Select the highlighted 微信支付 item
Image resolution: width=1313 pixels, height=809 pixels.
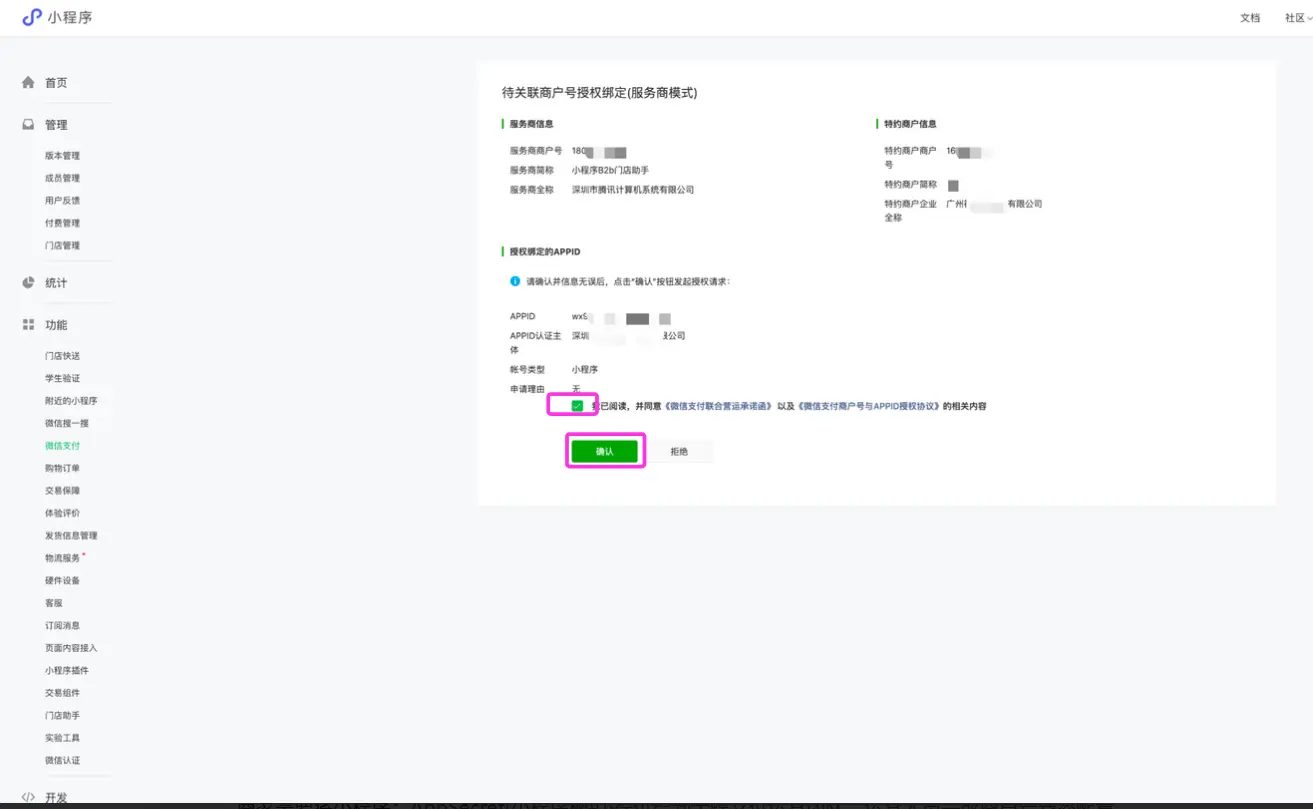[x=62, y=446]
